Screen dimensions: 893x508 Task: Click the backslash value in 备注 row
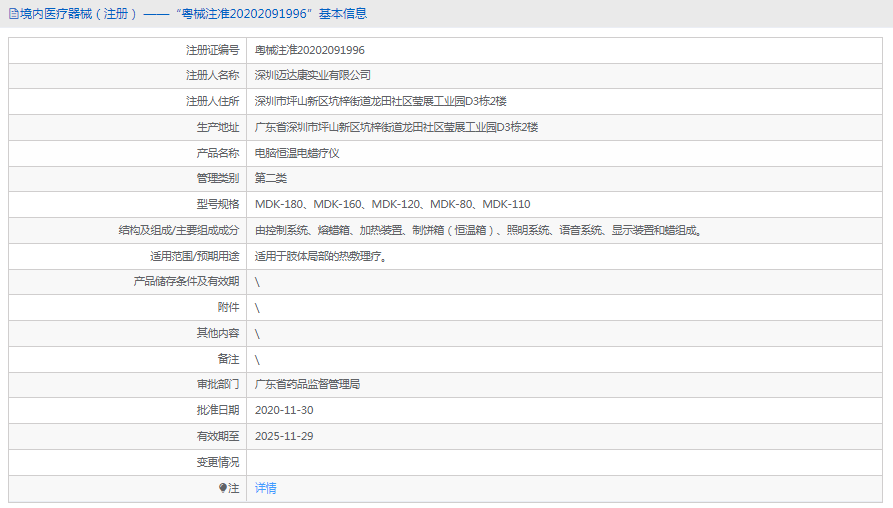pyautogui.click(x=257, y=360)
